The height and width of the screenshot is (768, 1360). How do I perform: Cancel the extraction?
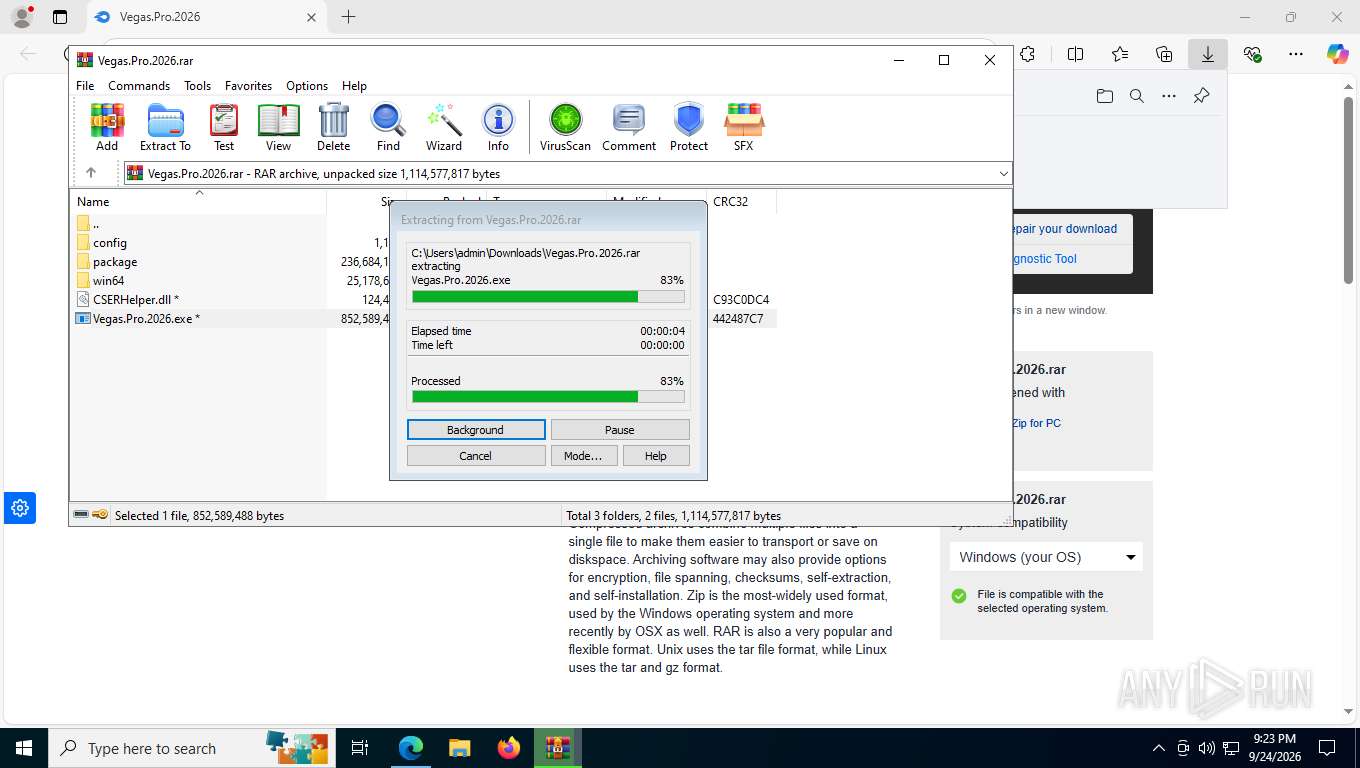[x=476, y=456]
